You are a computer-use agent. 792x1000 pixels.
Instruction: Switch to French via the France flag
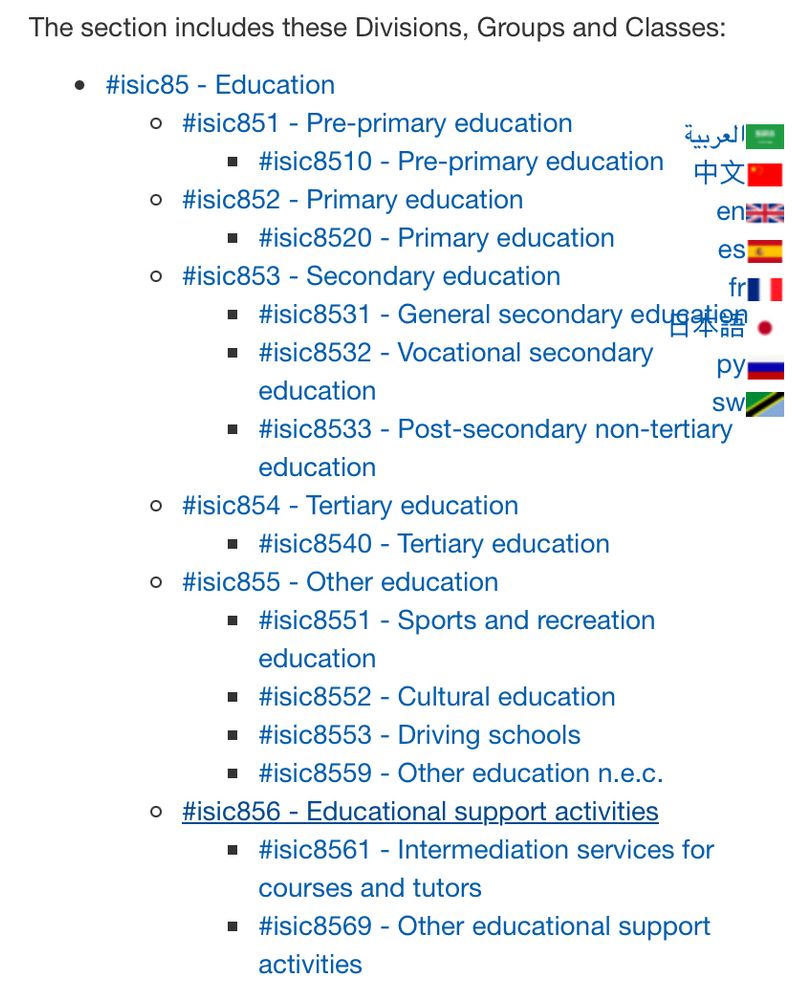(x=765, y=289)
